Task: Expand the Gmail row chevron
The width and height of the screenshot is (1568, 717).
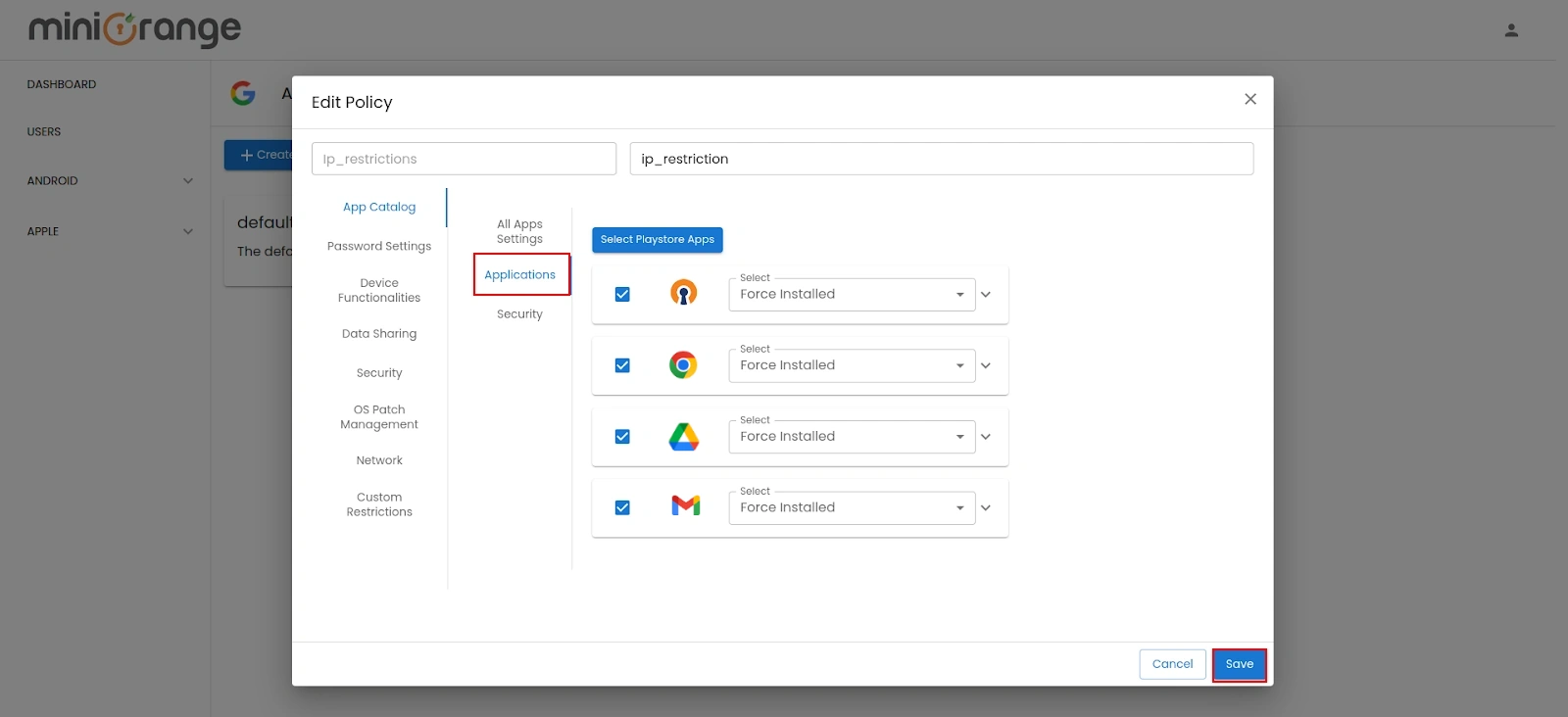Action: pos(986,507)
